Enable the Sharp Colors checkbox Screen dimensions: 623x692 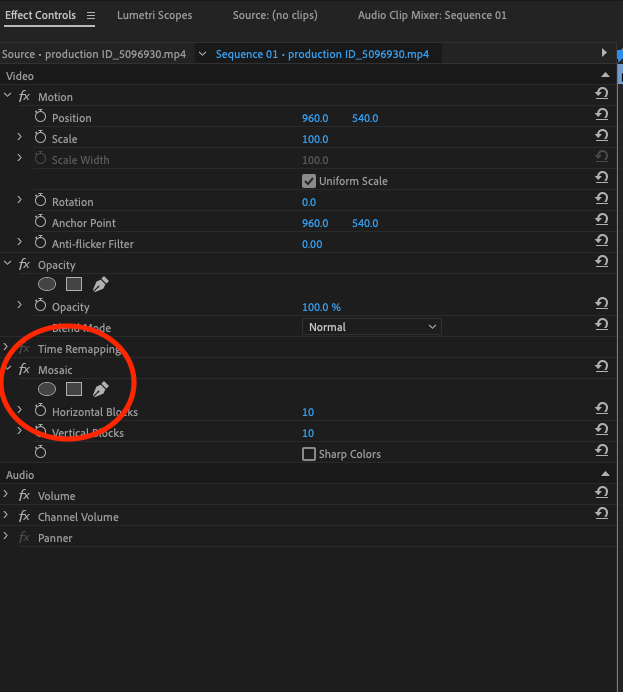tap(309, 454)
